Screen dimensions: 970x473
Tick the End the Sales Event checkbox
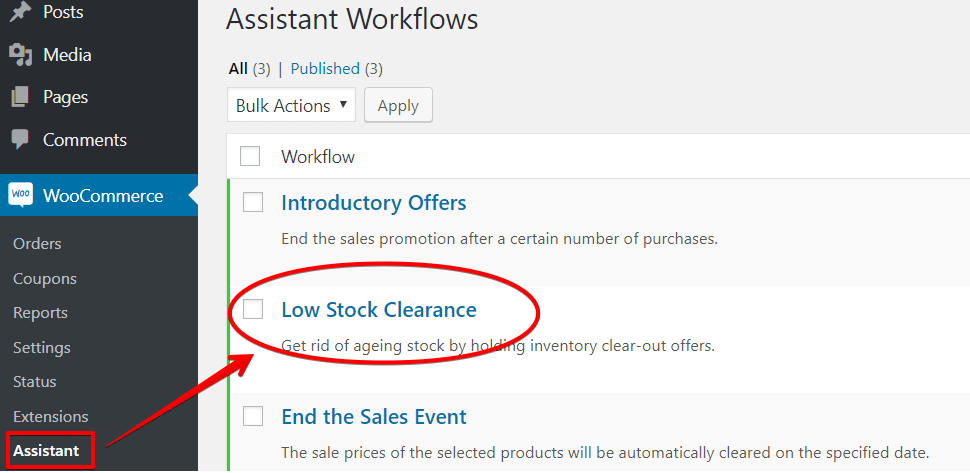pyautogui.click(x=252, y=416)
